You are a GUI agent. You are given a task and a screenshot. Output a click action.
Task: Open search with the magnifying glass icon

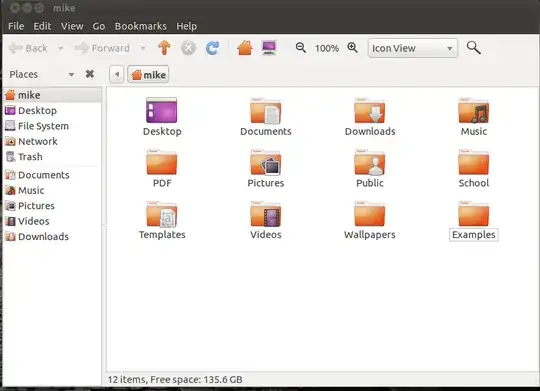[474, 48]
